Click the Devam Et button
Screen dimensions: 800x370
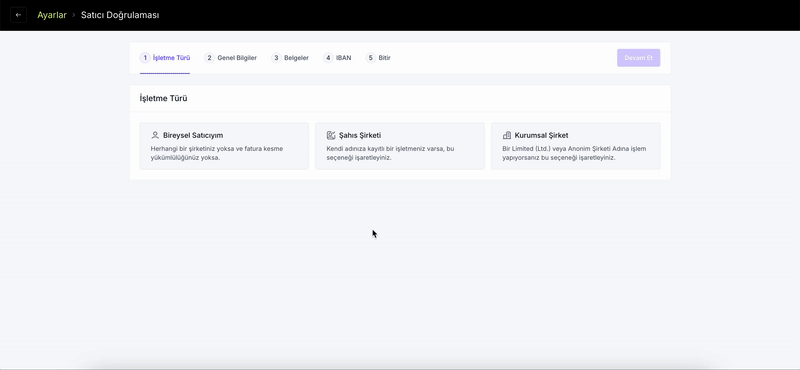(x=638, y=58)
